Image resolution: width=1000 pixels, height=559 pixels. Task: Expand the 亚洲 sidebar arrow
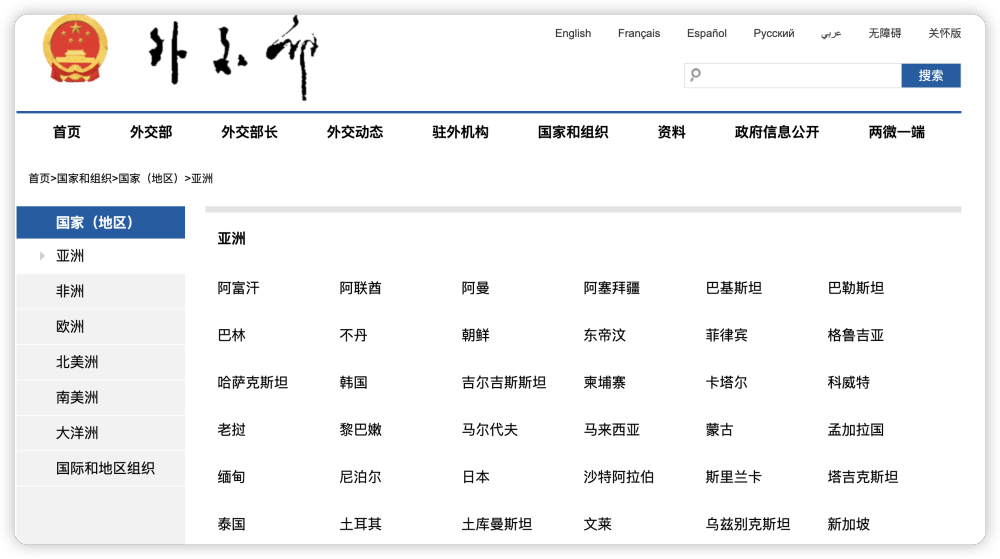[42, 256]
